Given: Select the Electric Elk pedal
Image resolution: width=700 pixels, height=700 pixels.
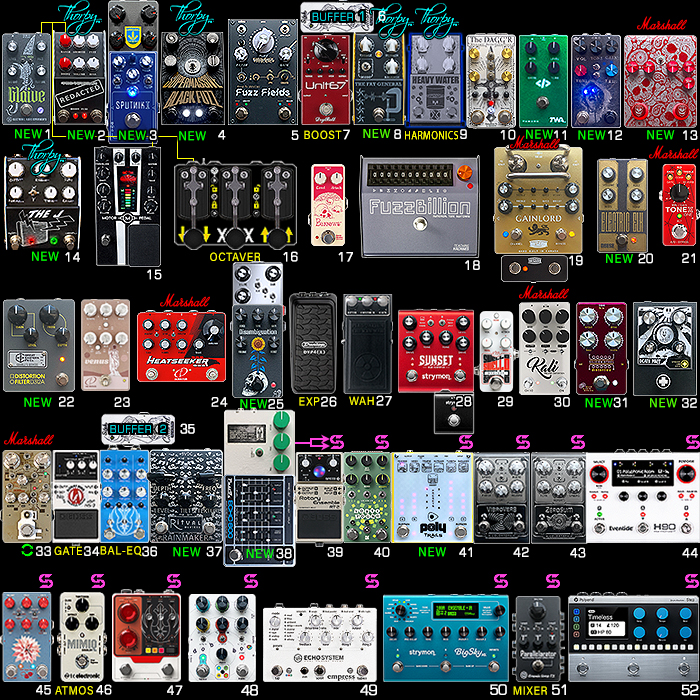Looking at the screenshot, I should click(x=622, y=205).
